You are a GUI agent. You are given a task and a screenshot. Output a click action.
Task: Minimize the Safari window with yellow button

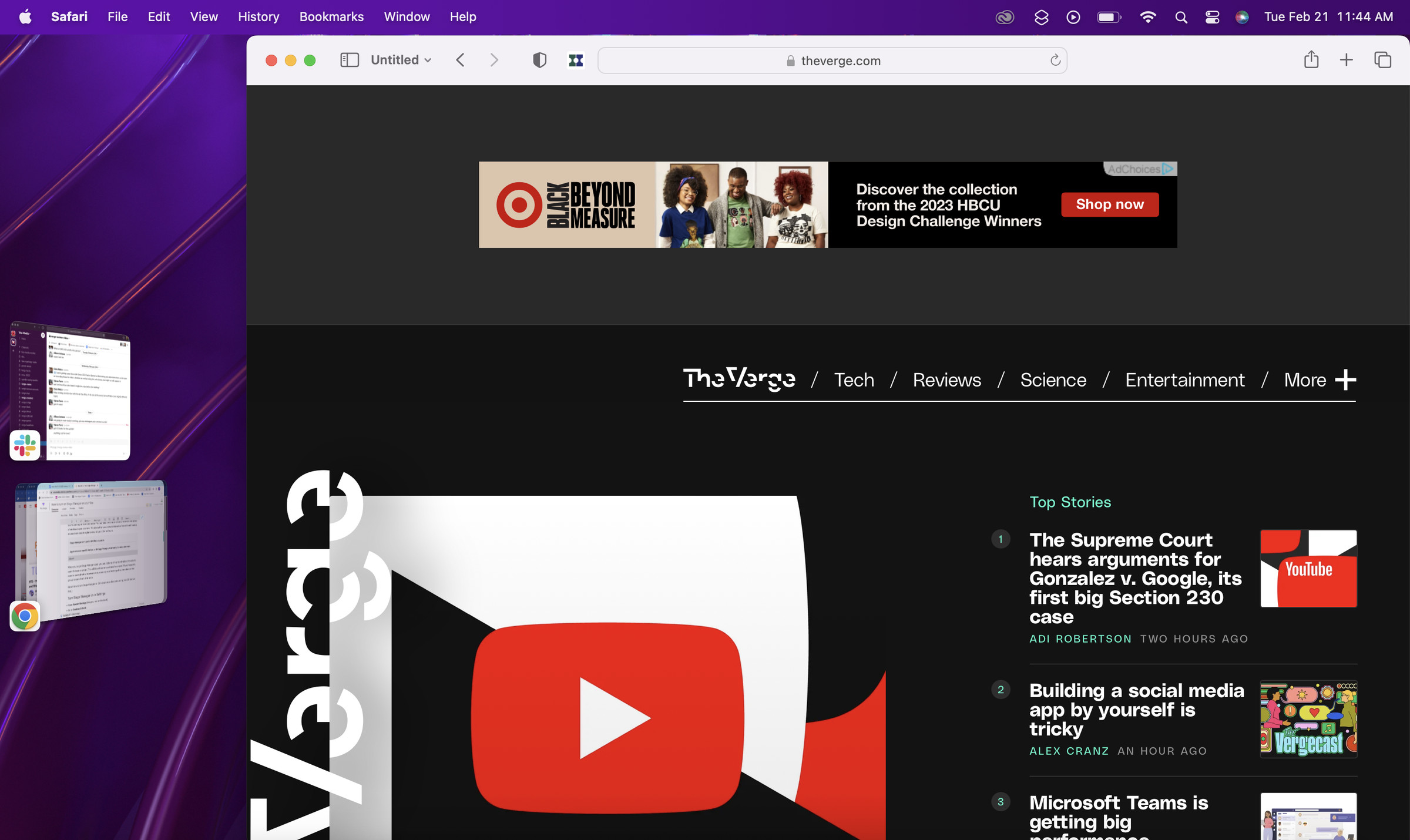[x=290, y=60]
